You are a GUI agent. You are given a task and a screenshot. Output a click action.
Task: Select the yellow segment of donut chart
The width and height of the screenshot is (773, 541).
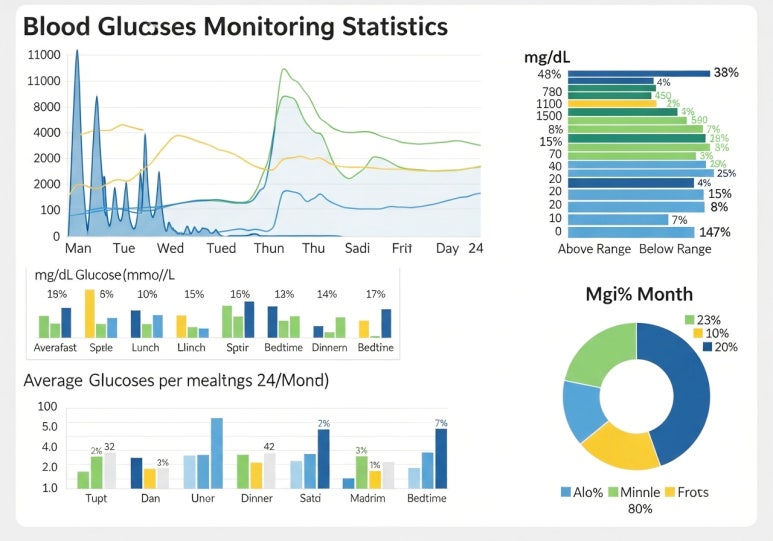coord(618,444)
